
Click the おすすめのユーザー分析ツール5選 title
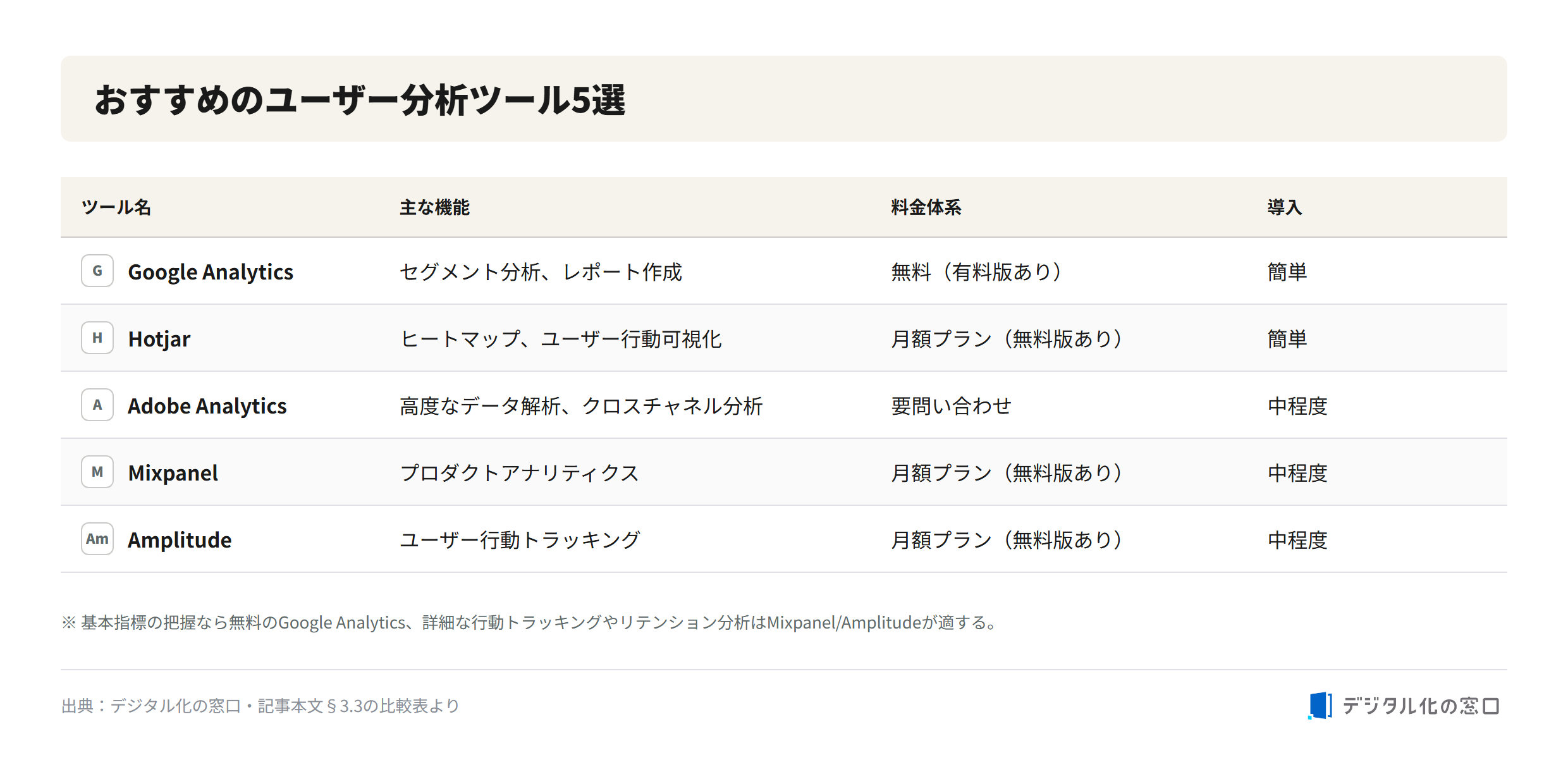(x=360, y=100)
